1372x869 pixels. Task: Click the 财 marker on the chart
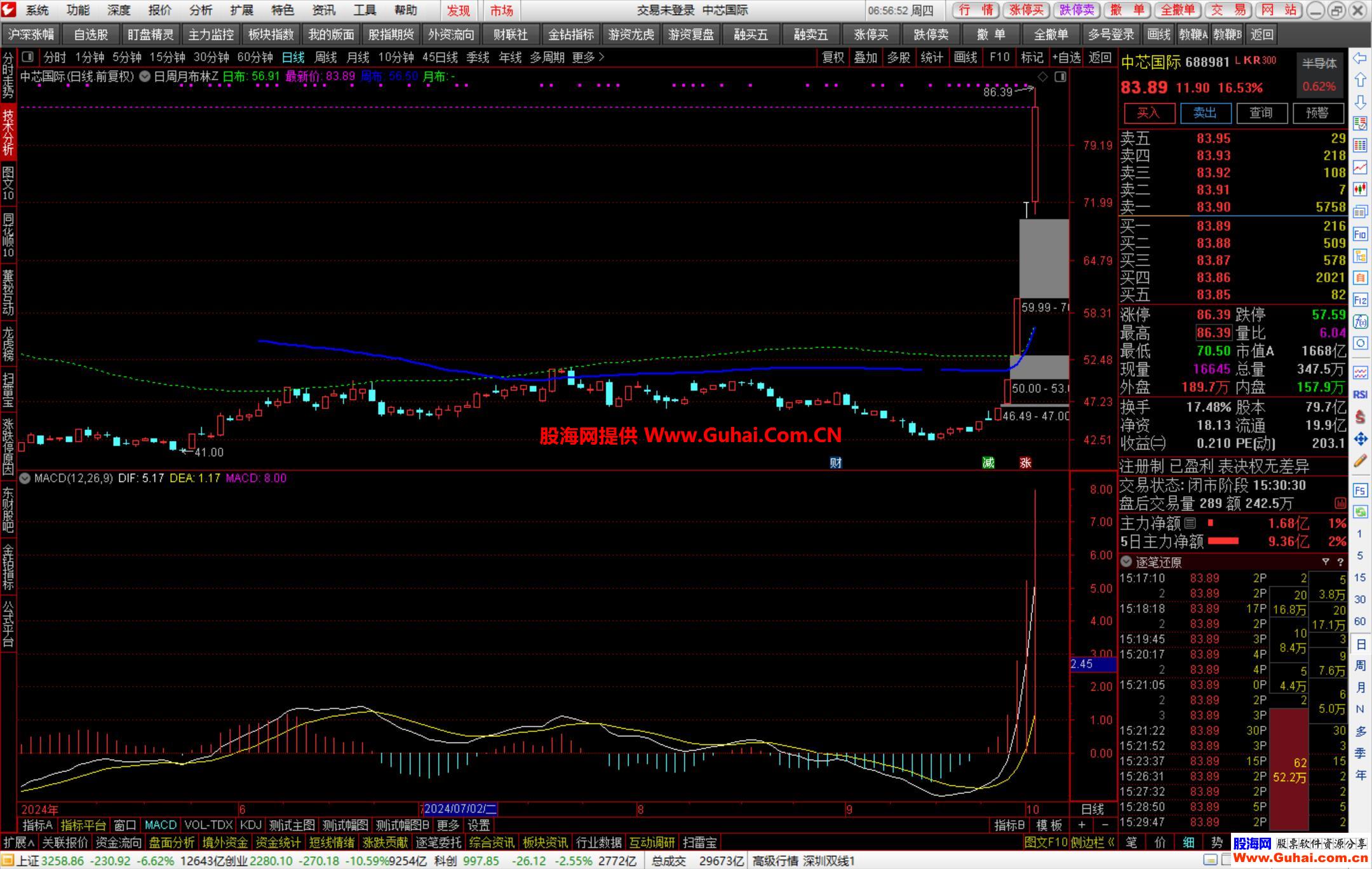(x=836, y=463)
